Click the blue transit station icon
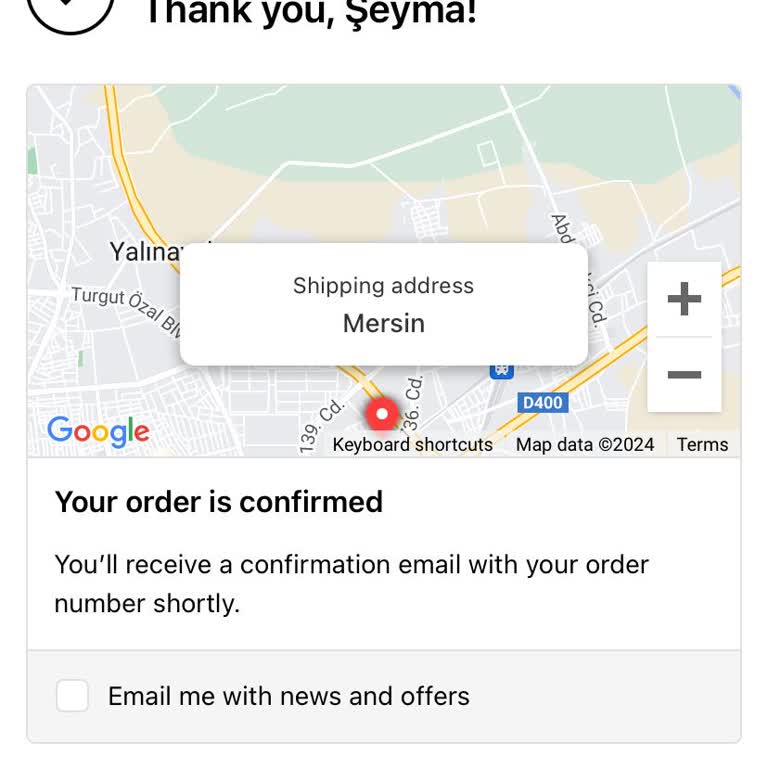Viewport: 768px width, 768px height. (x=501, y=370)
